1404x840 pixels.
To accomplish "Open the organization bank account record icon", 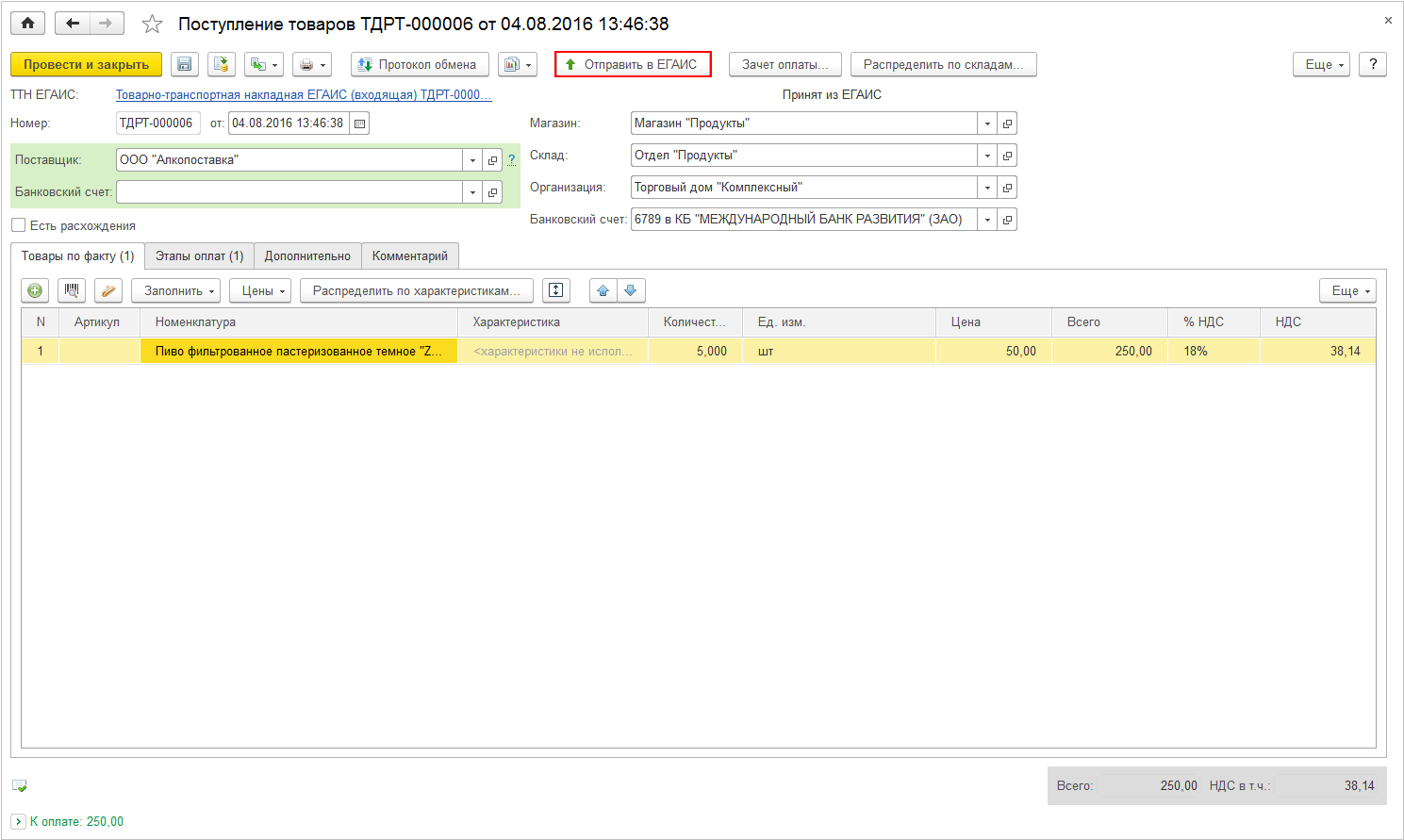I will tap(1007, 220).
